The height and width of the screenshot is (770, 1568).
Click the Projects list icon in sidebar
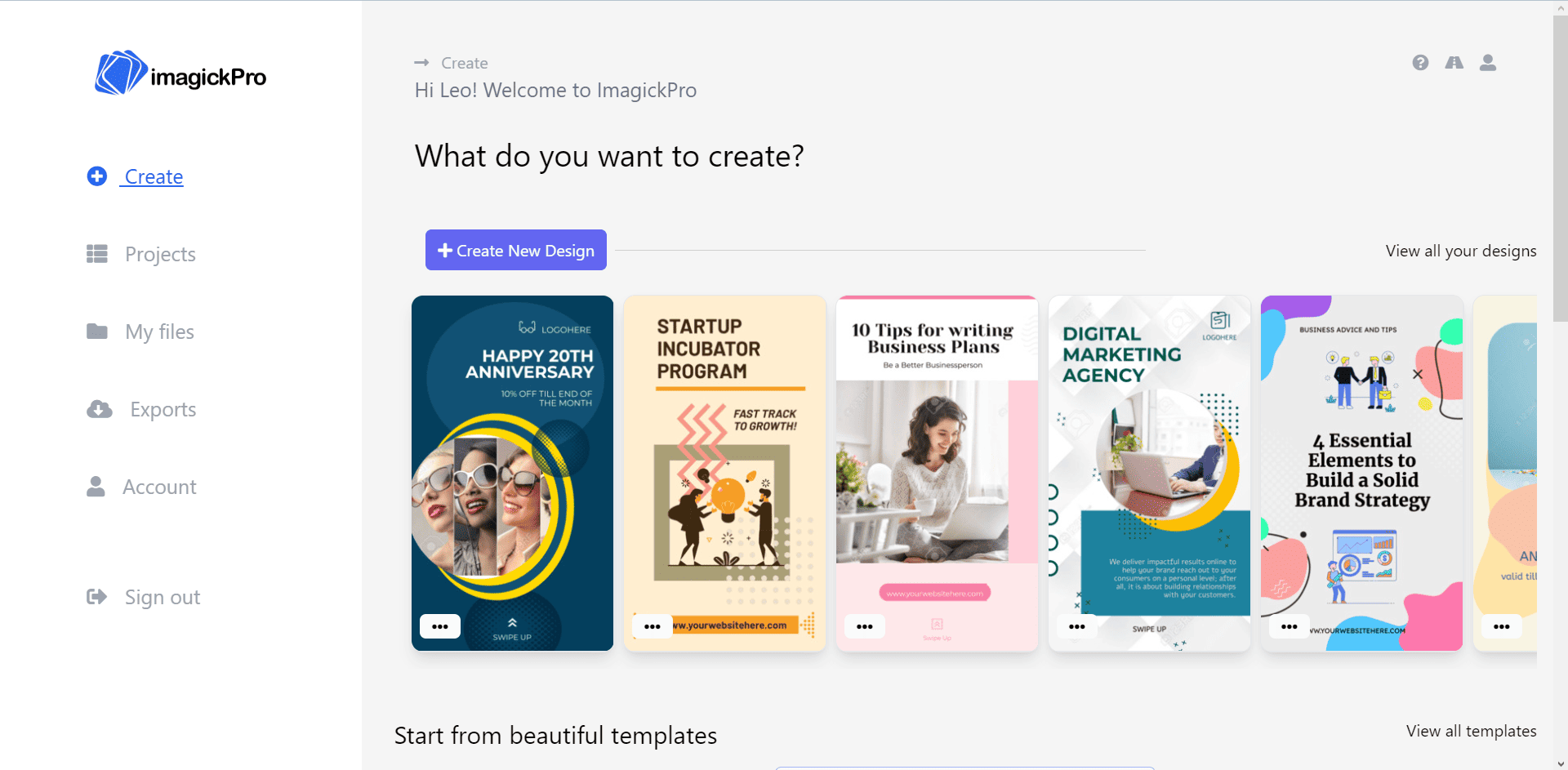click(x=97, y=254)
